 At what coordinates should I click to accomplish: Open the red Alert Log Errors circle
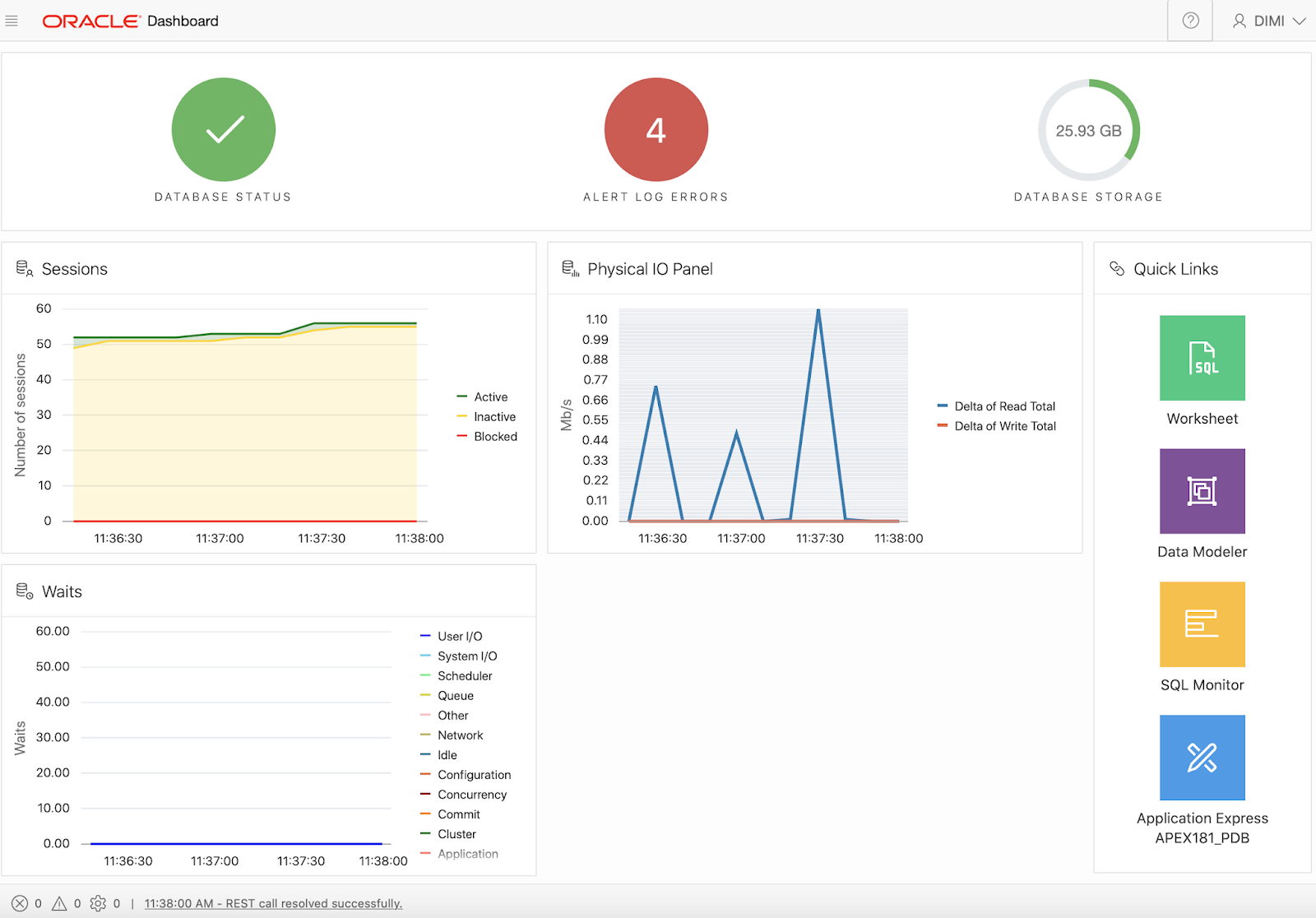click(656, 129)
